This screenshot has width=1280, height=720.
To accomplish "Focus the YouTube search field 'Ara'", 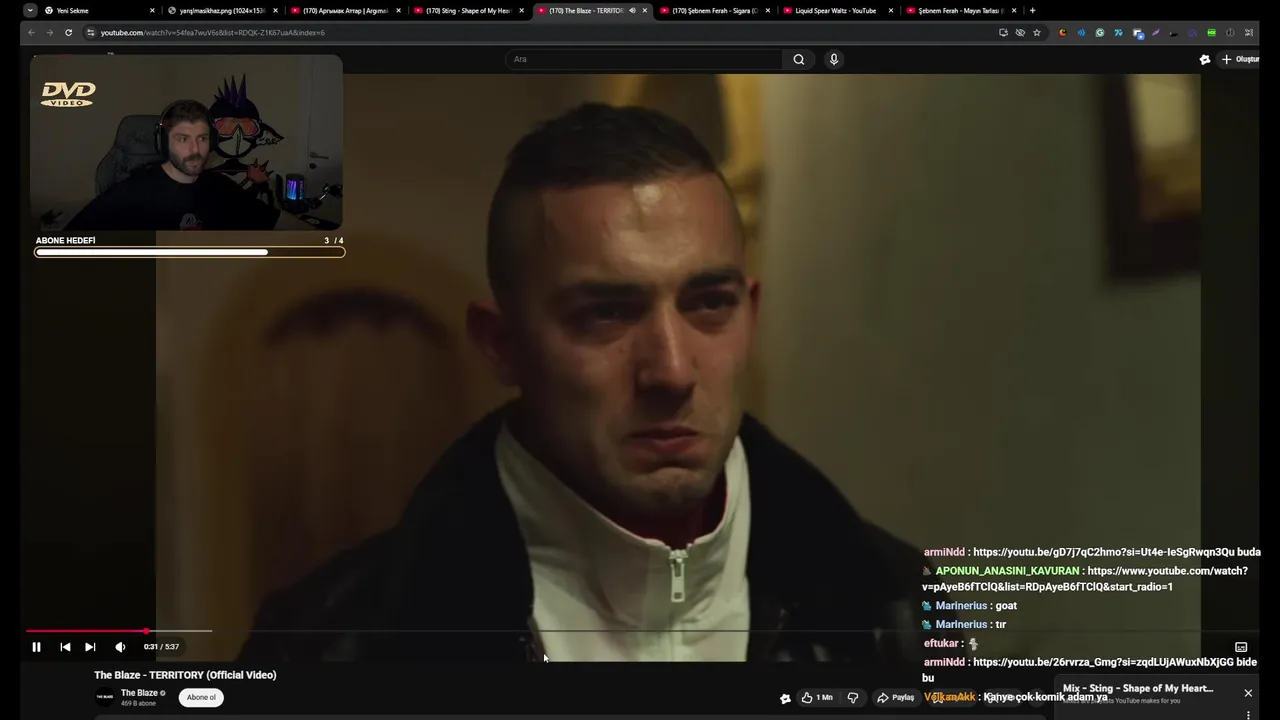I will click(645, 59).
